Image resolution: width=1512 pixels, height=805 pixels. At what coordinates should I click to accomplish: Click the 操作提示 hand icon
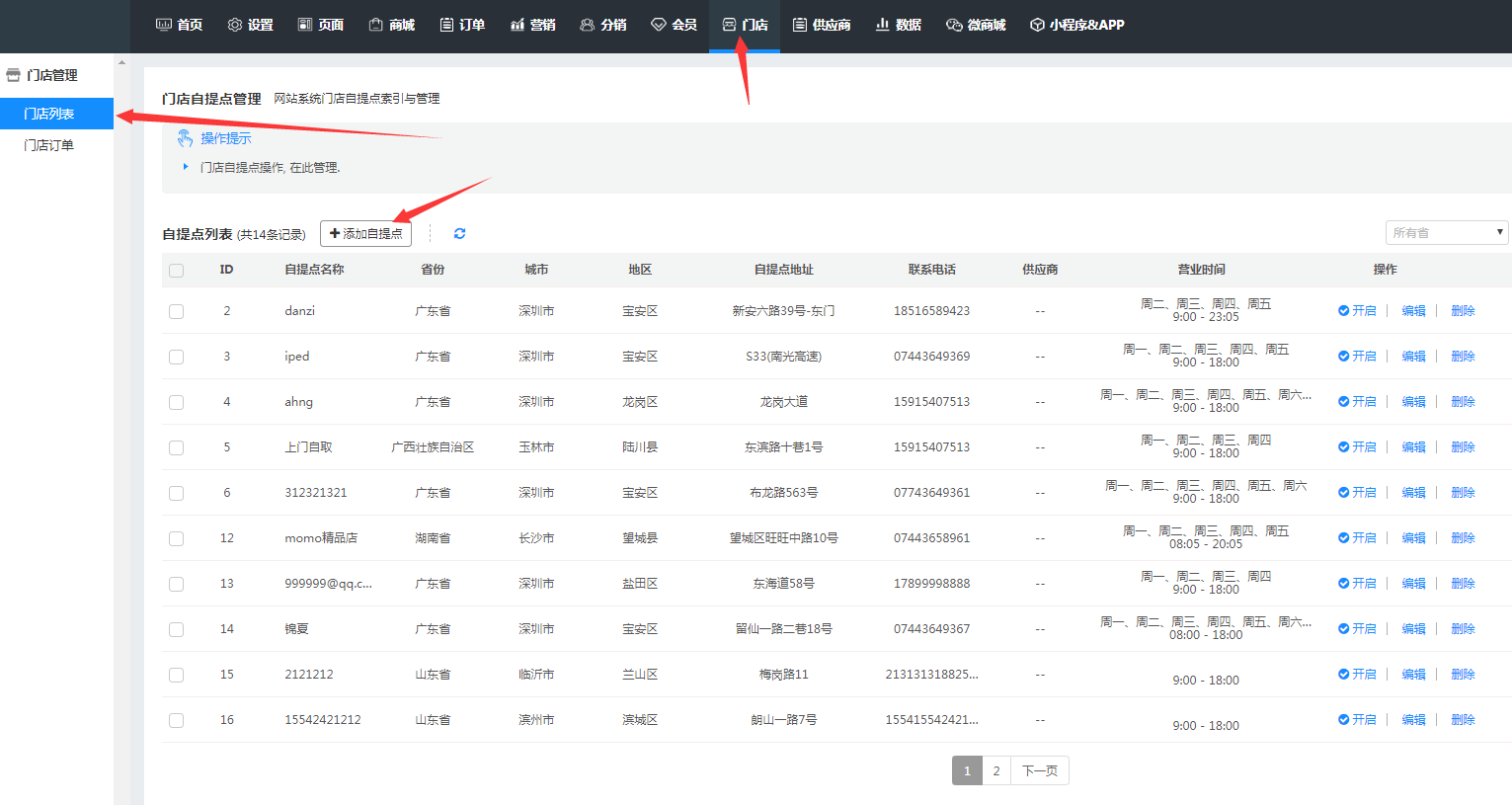point(185,138)
